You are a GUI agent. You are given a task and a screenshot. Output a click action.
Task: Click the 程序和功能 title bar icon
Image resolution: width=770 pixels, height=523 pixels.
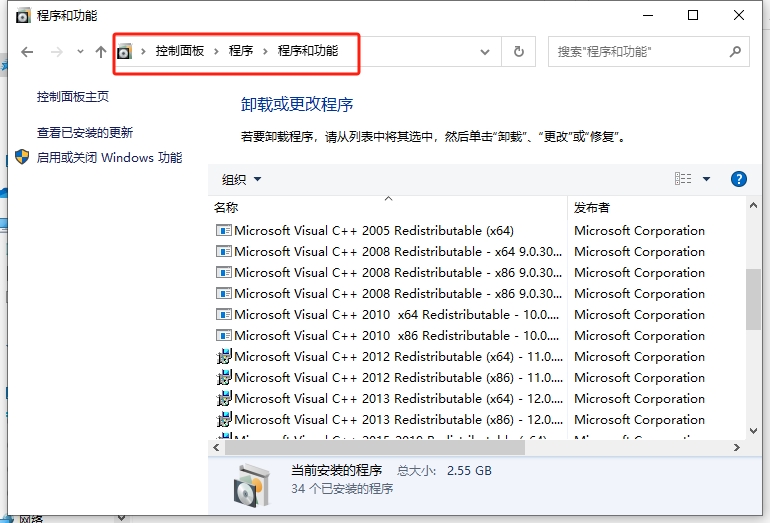click(23, 16)
